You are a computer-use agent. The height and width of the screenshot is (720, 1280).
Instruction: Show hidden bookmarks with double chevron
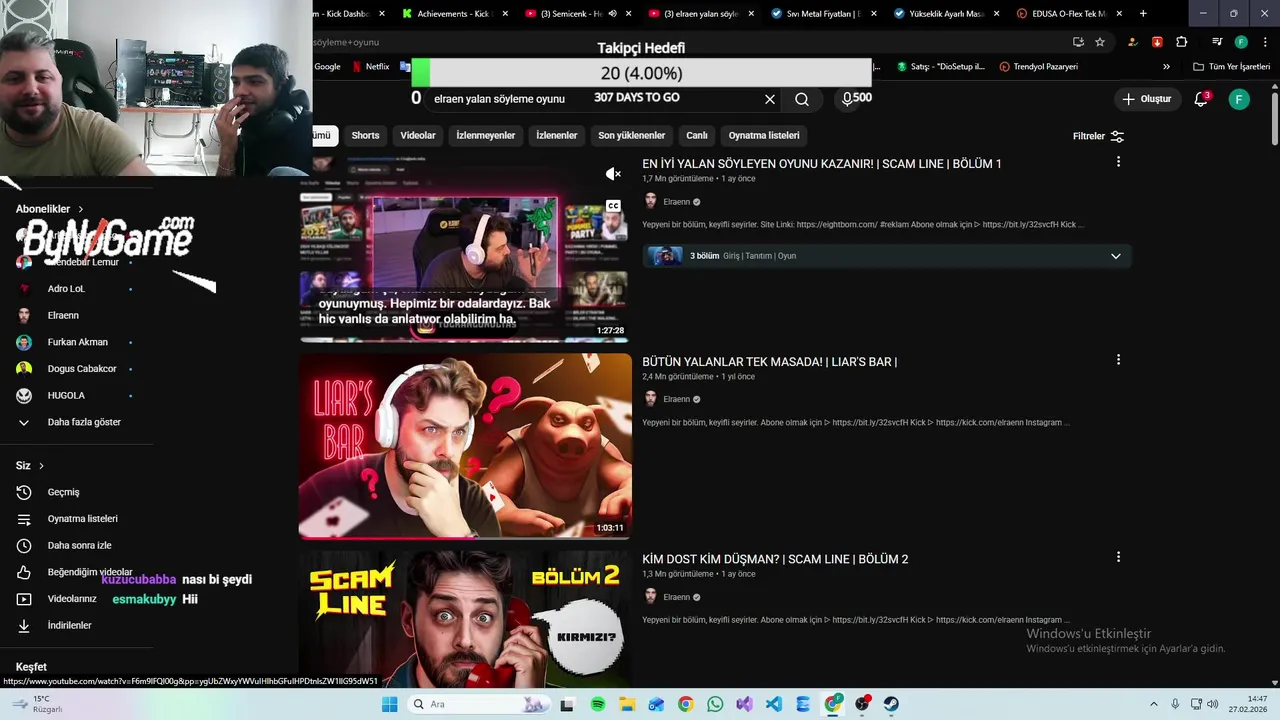(1166, 67)
